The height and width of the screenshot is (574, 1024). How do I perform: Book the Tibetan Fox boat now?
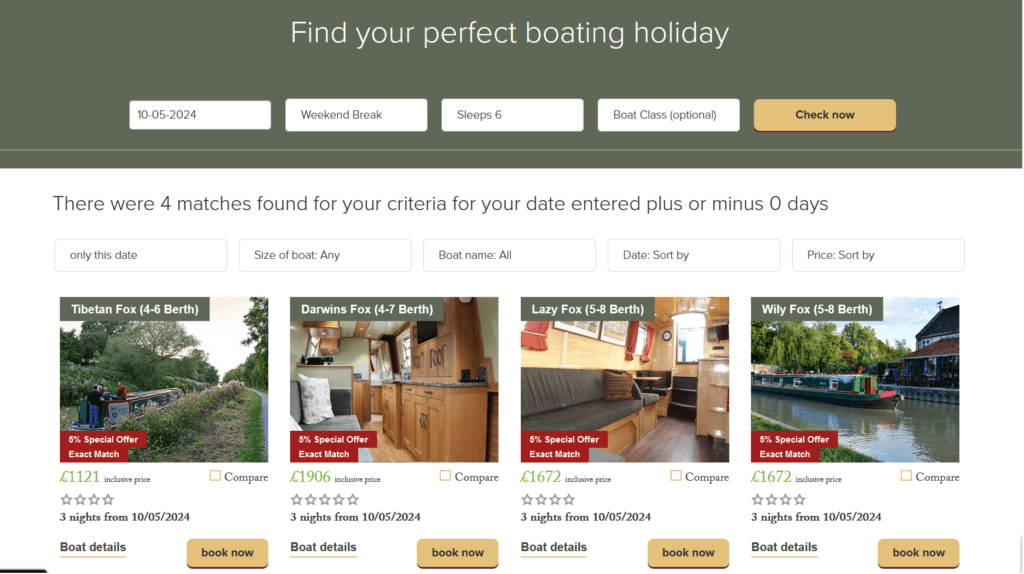(227, 552)
